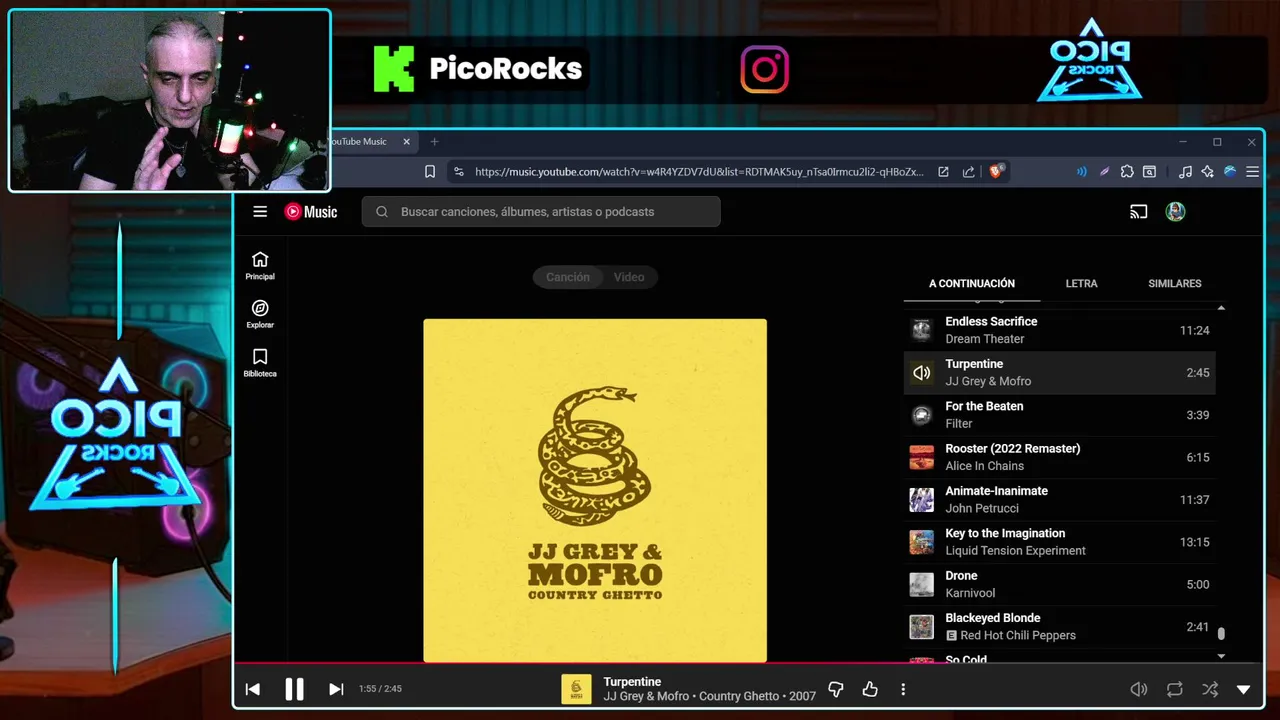Image resolution: width=1280 pixels, height=720 pixels.
Task: Click the cast to device icon
Action: coord(1138,211)
